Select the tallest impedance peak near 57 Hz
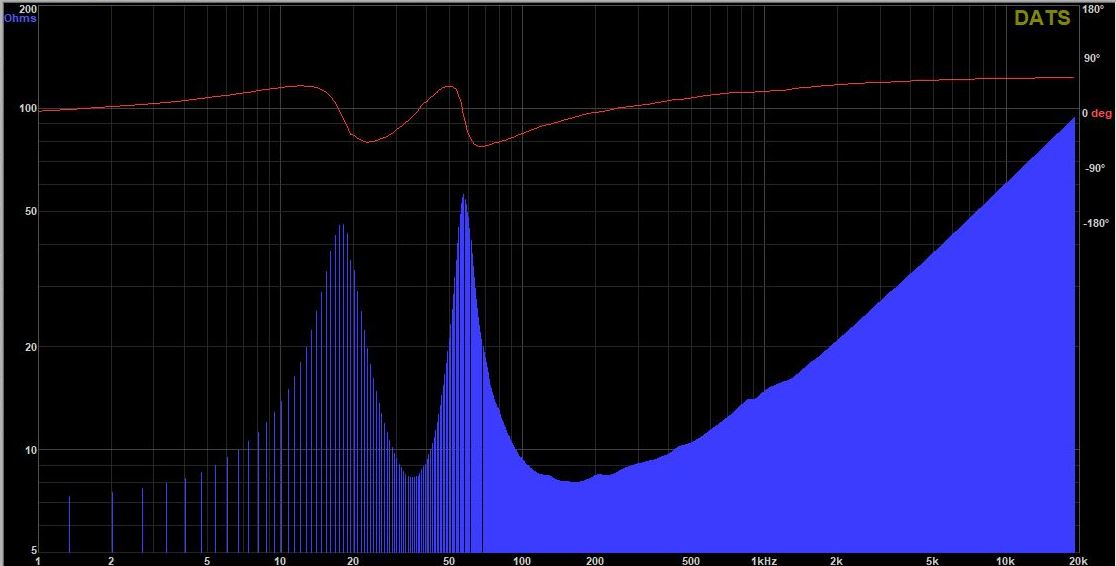This screenshot has width=1116, height=566. pyautogui.click(x=464, y=196)
